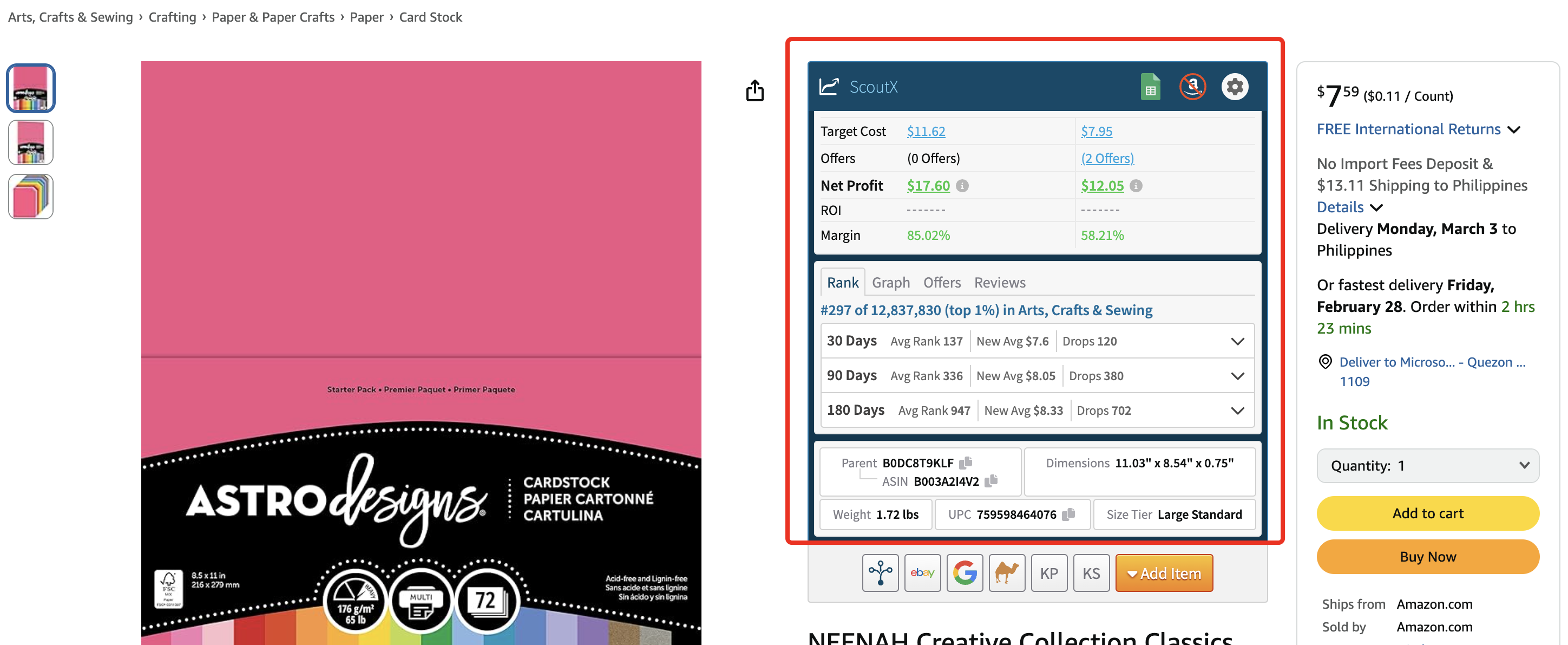This screenshot has width=1568, height=645.
Task: Click the $7.95 target cost link
Action: click(x=1096, y=132)
